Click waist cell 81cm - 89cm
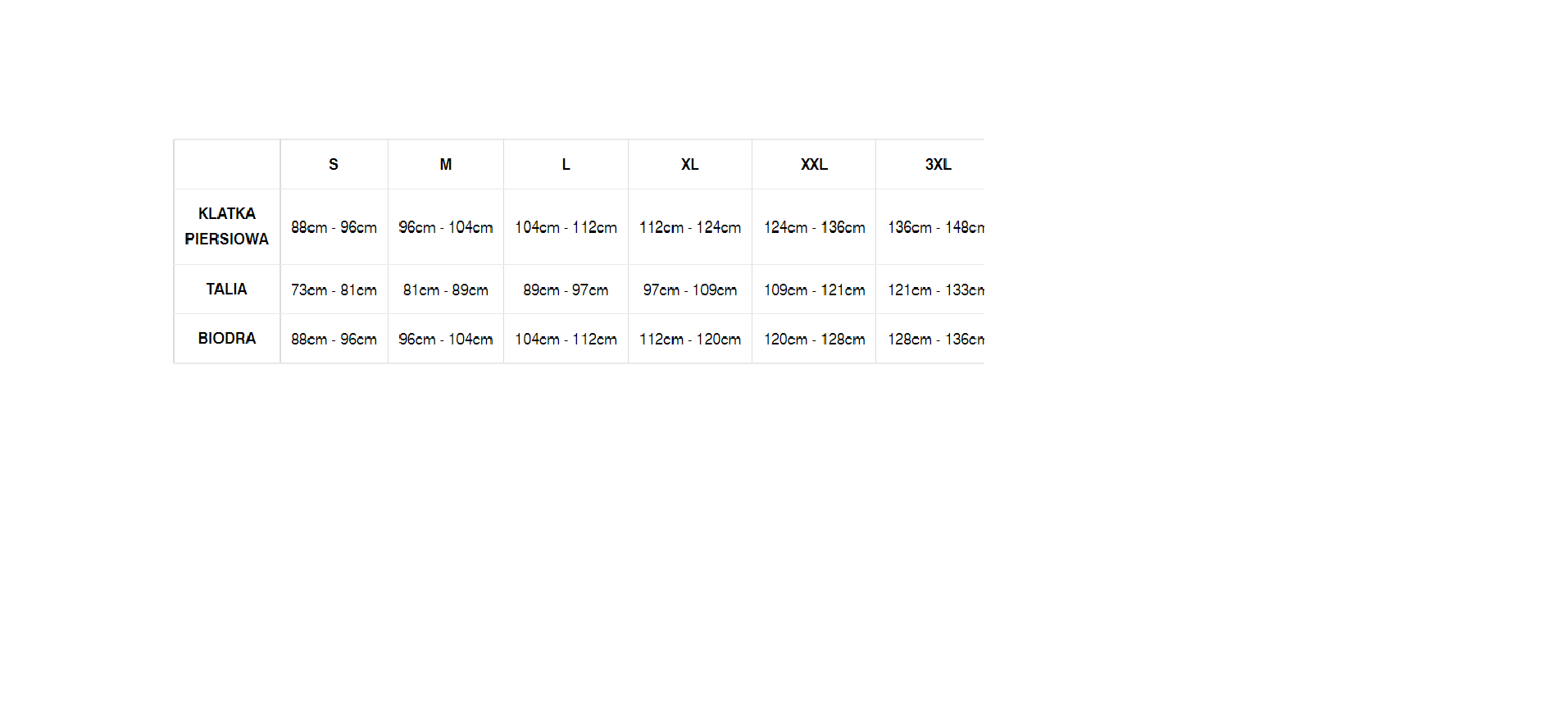 click(446, 290)
